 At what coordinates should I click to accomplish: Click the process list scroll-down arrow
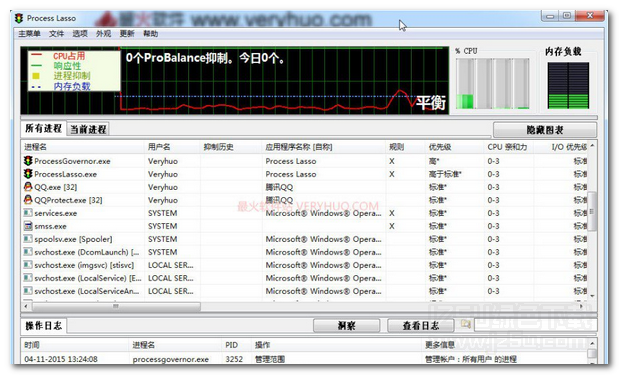point(592,296)
